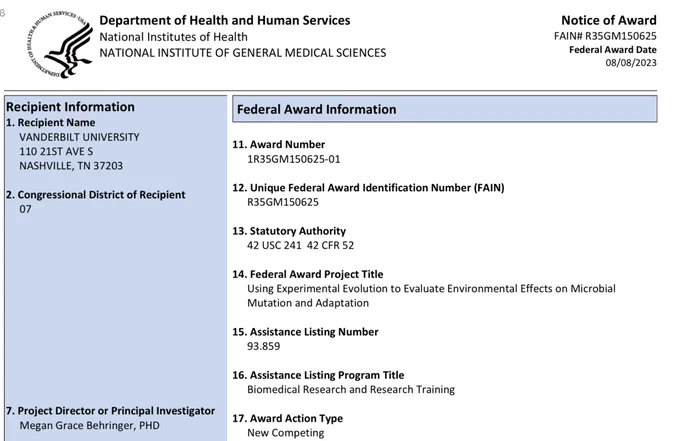Image resolution: width=680 pixels, height=441 pixels.
Task: Click the HHS eagle logo
Action: point(60,45)
